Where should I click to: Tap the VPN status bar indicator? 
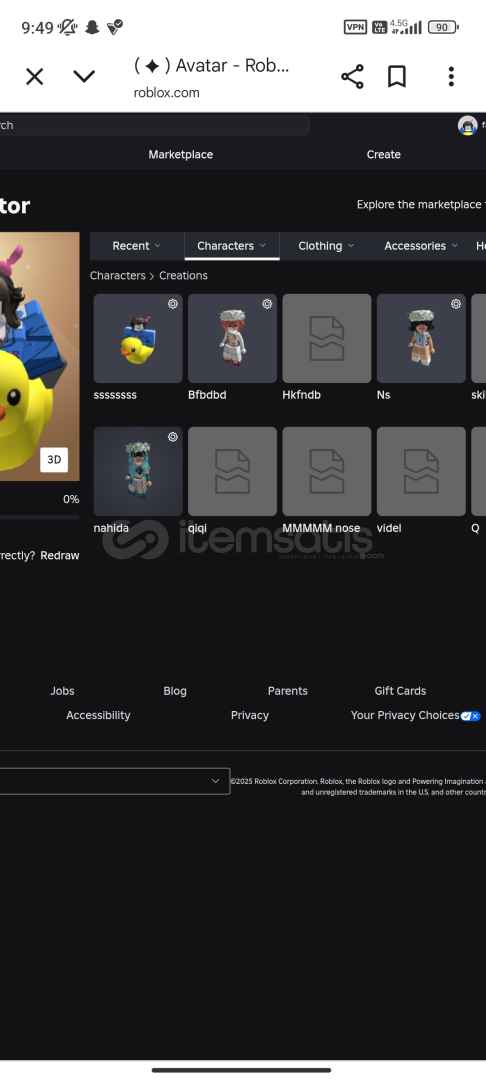[x=355, y=28]
